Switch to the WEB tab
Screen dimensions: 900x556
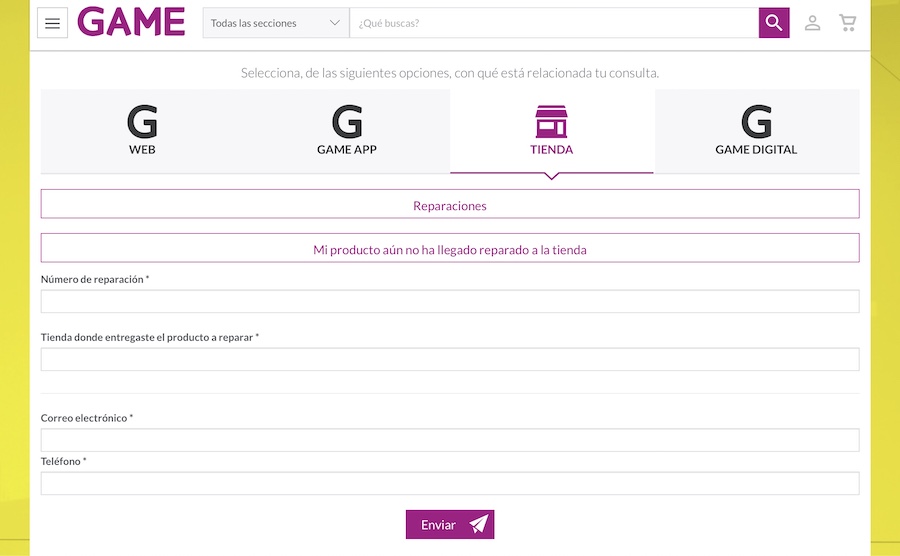tap(142, 150)
